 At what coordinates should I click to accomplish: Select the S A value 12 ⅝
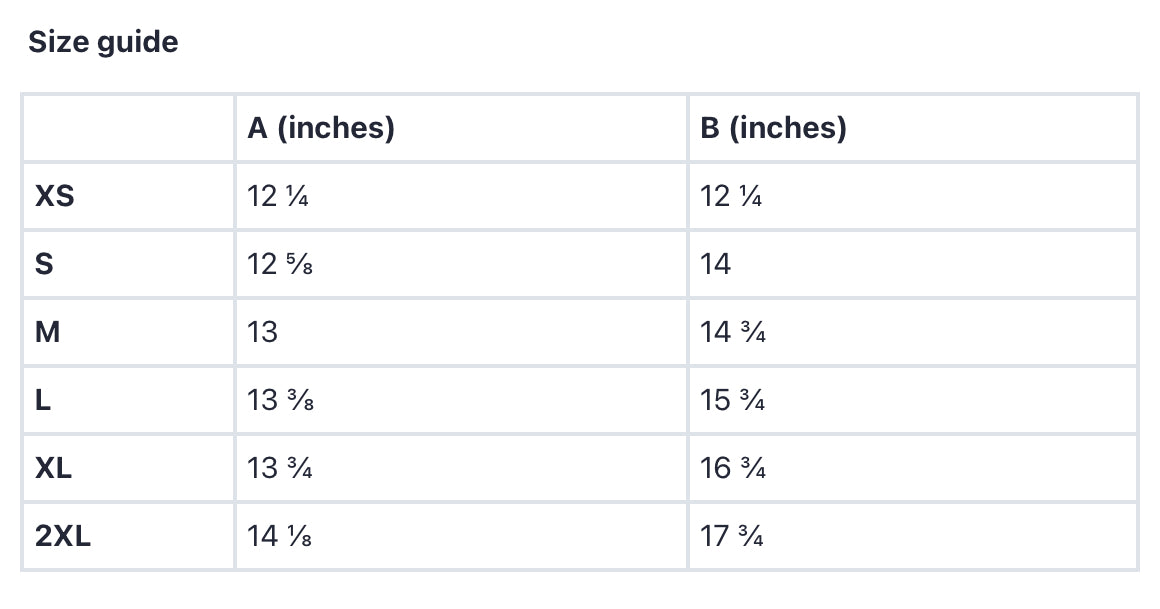coord(280,264)
